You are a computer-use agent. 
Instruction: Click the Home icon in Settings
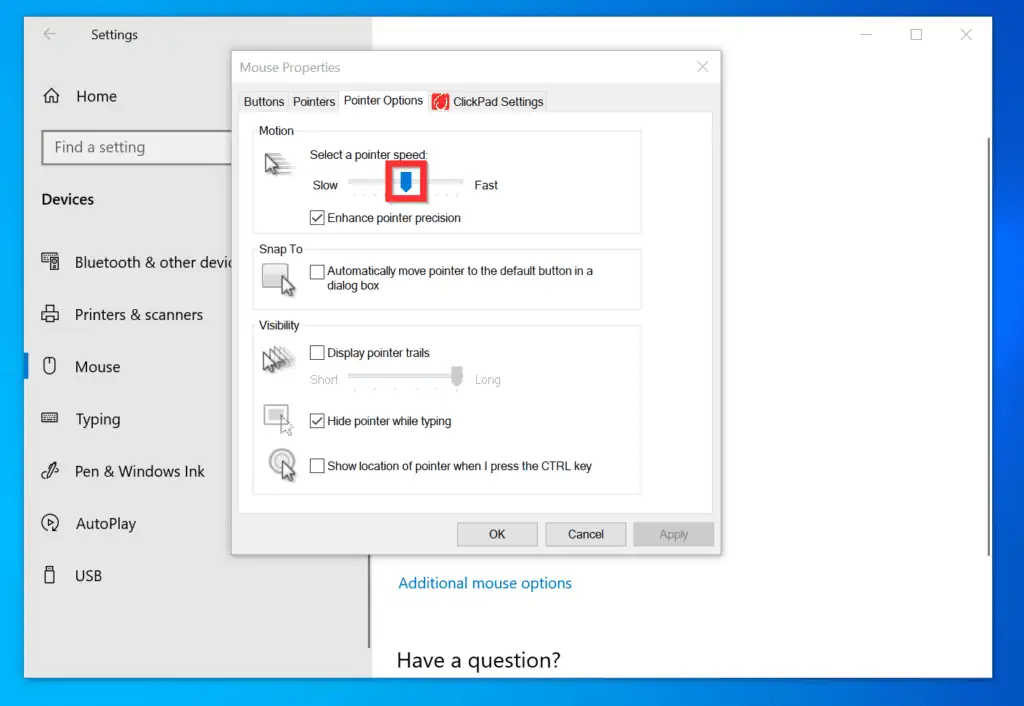pyautogui.click(x=49, y=96)
